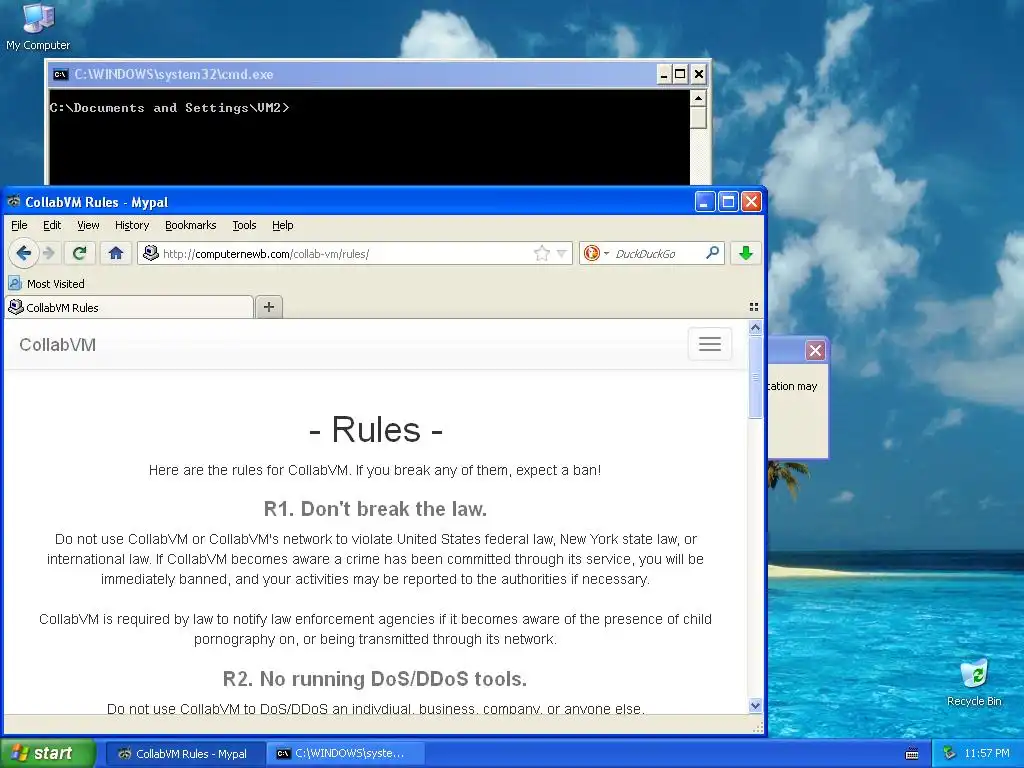The image size is (1024, 768).
Task: Open the Bookmarks menu
Action: 190,225
